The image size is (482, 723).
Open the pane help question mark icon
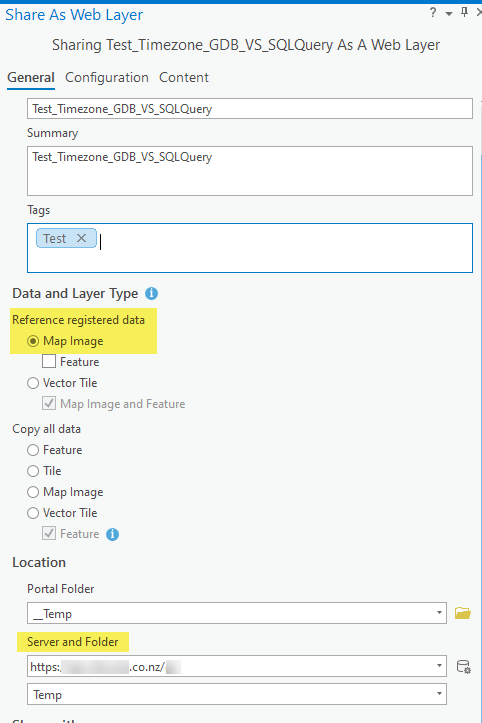[433, 13]
